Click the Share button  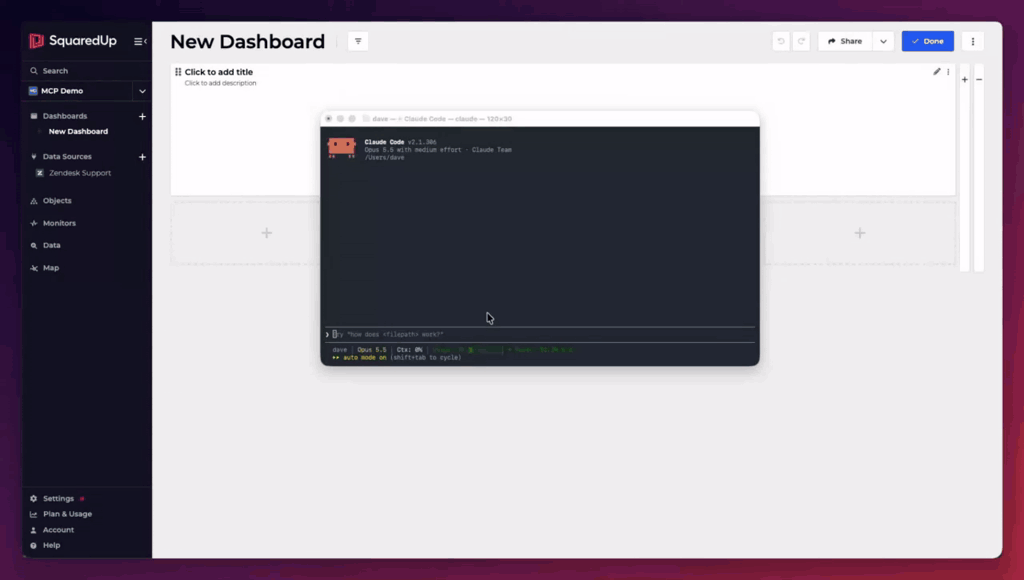(845, 41)
